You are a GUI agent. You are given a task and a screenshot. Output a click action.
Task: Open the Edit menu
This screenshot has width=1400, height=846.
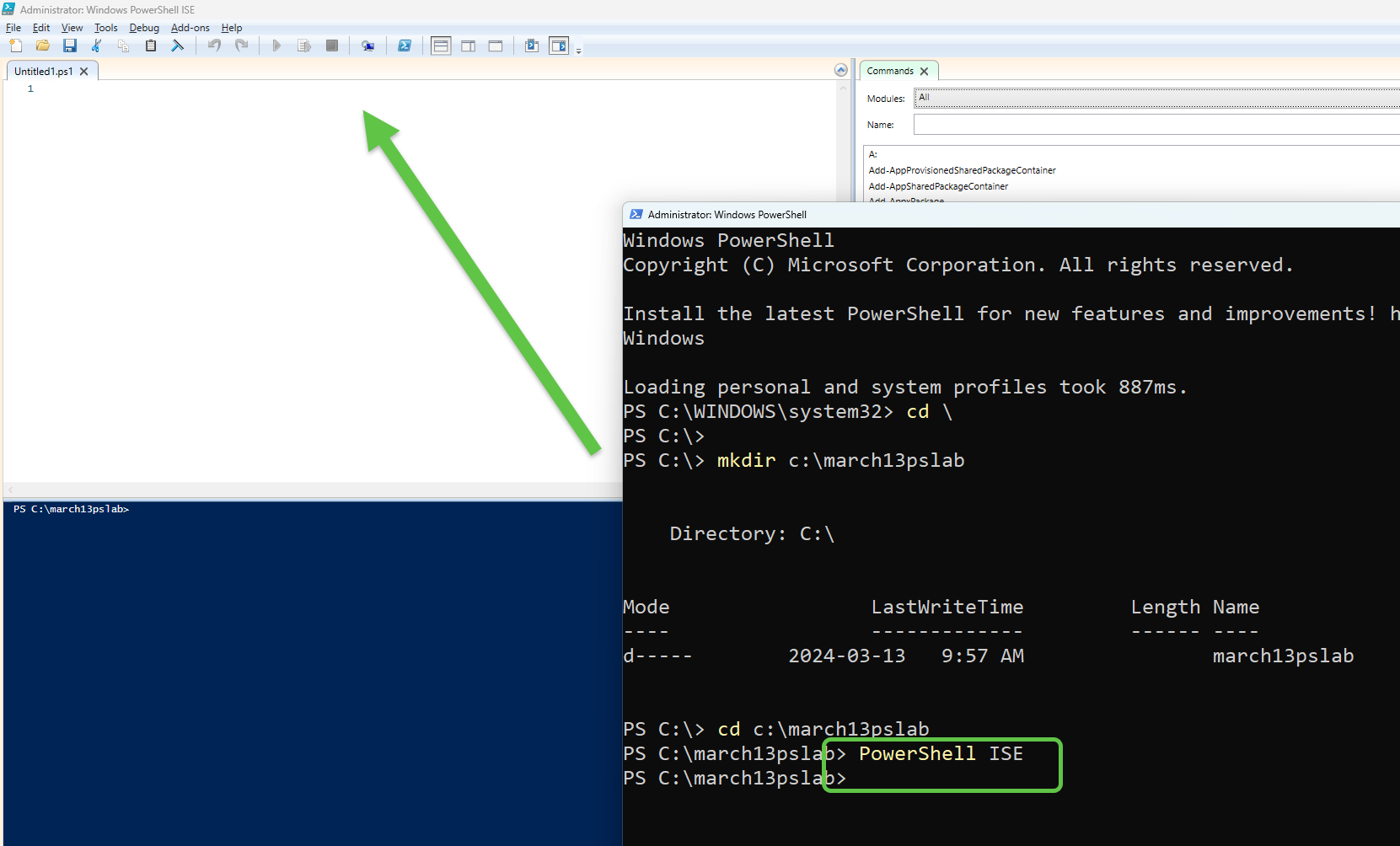point(41,28)
